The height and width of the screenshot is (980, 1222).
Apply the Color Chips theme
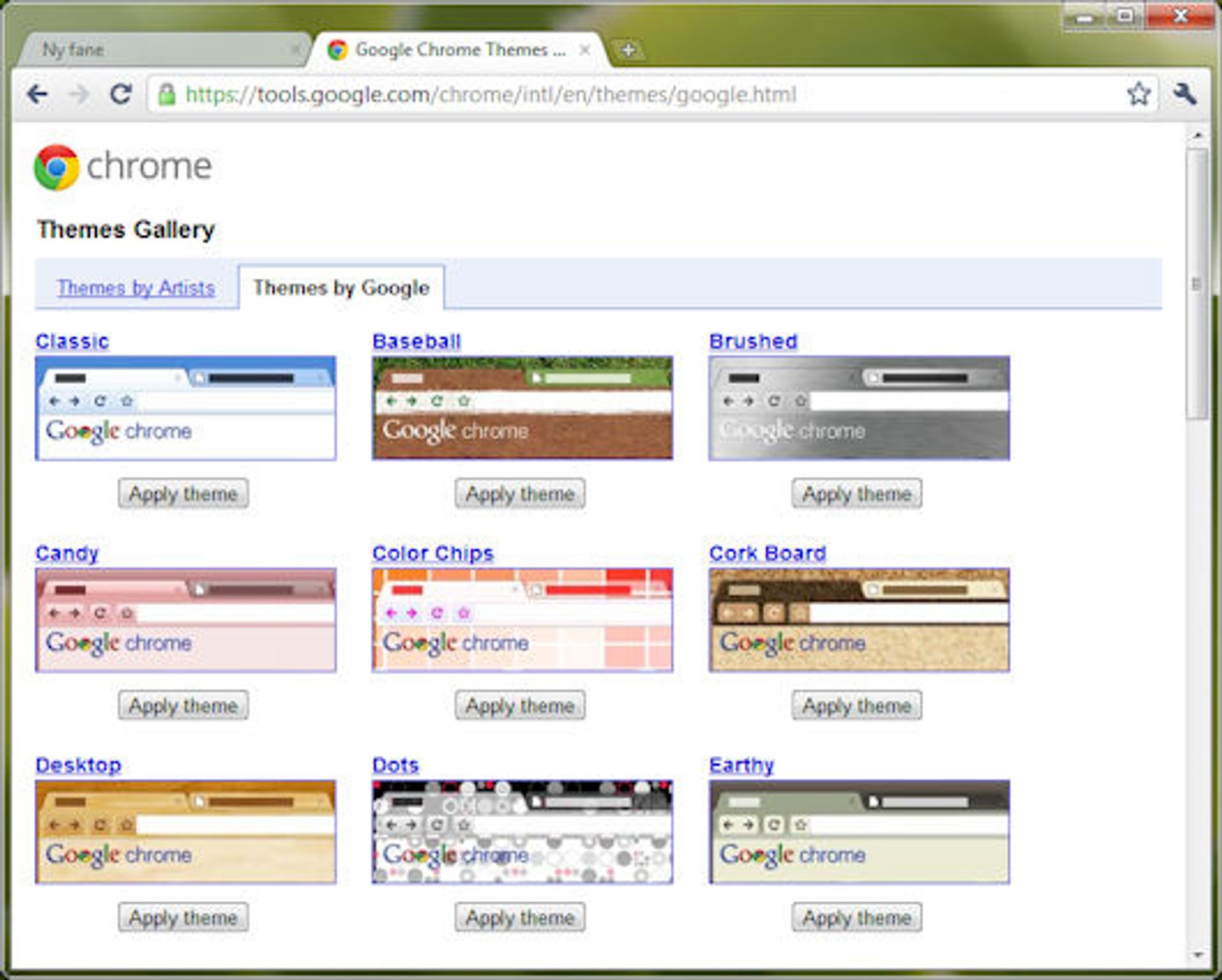[520, 706]
